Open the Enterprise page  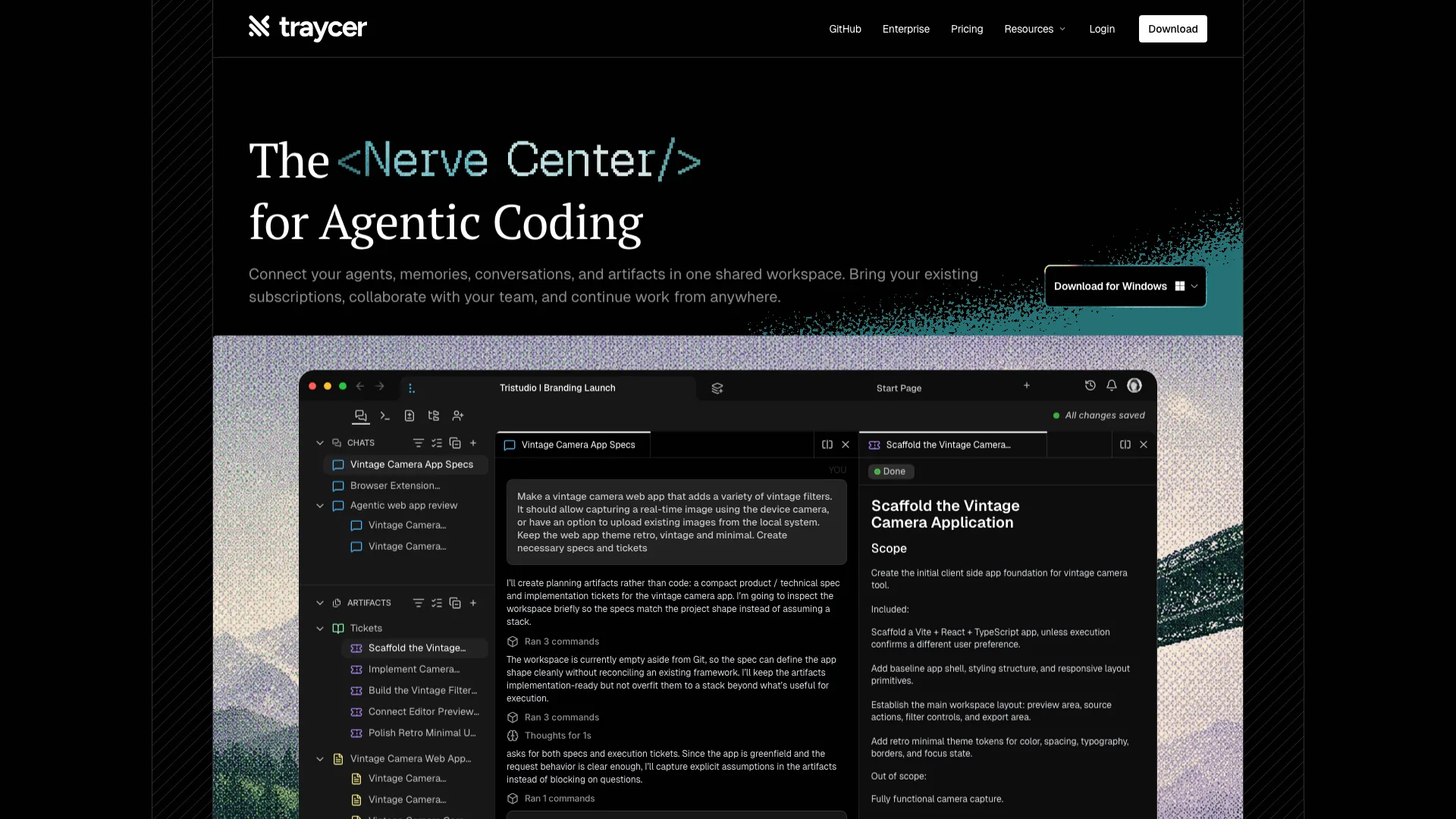point(905,29)
